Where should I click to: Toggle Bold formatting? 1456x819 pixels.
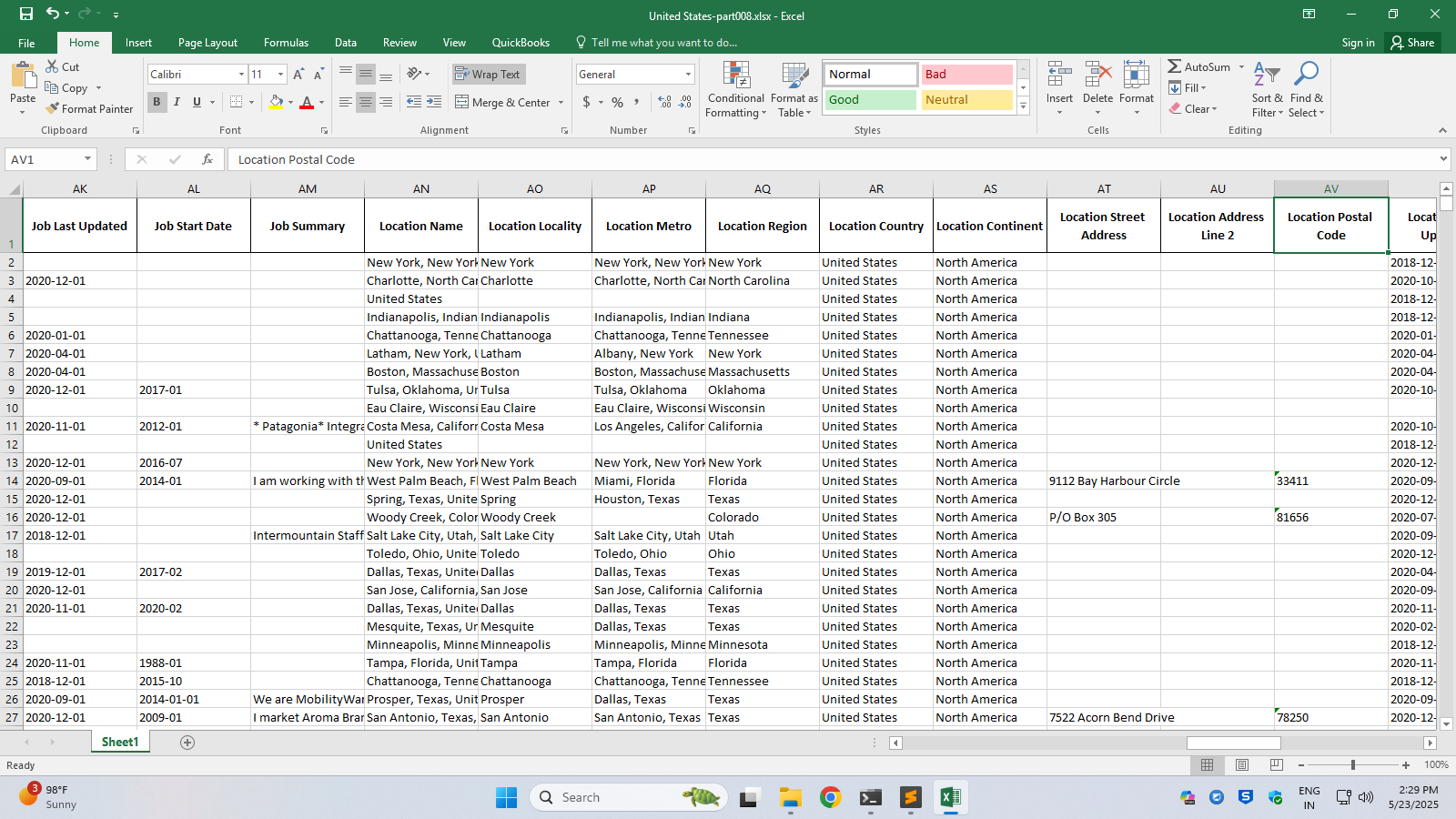157,102
